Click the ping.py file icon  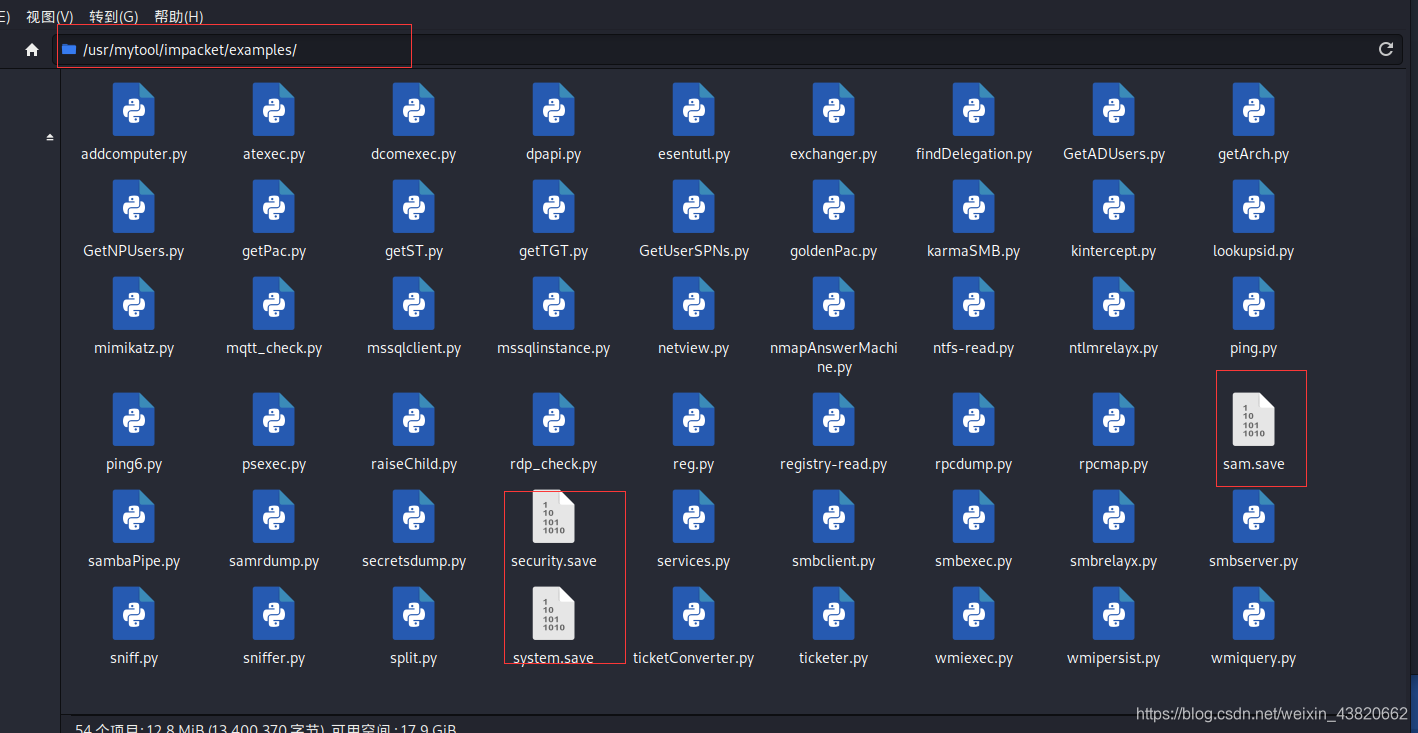pyautogui.click(x=1254, y=304)
